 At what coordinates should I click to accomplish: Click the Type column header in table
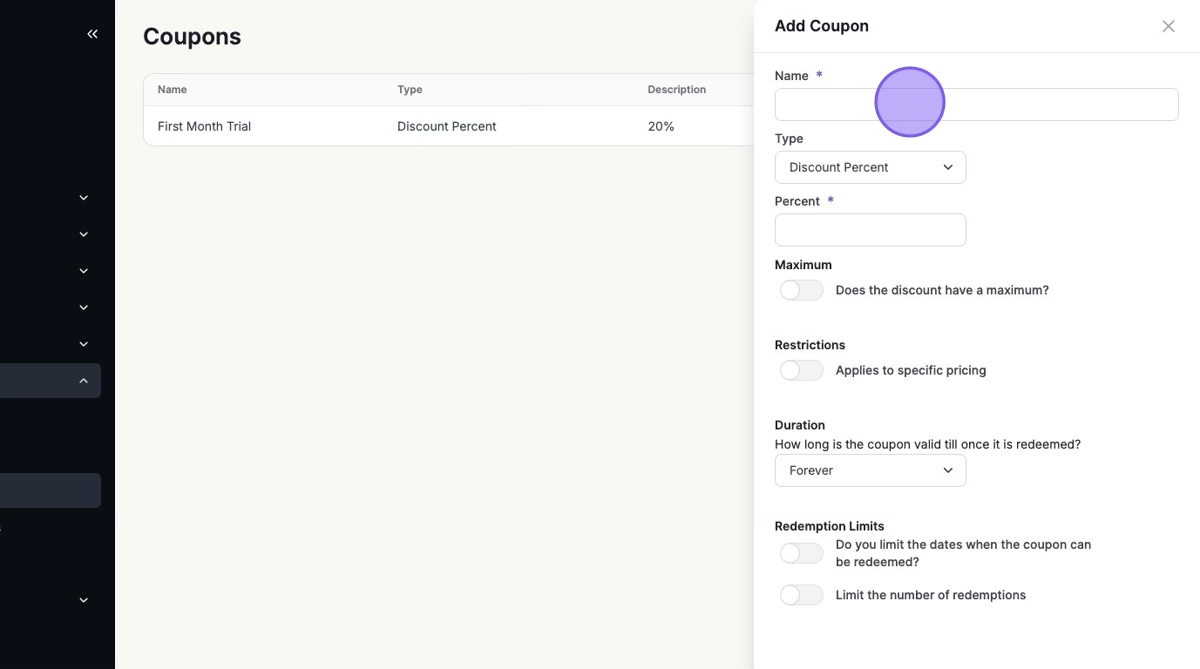tap(409, 90)
